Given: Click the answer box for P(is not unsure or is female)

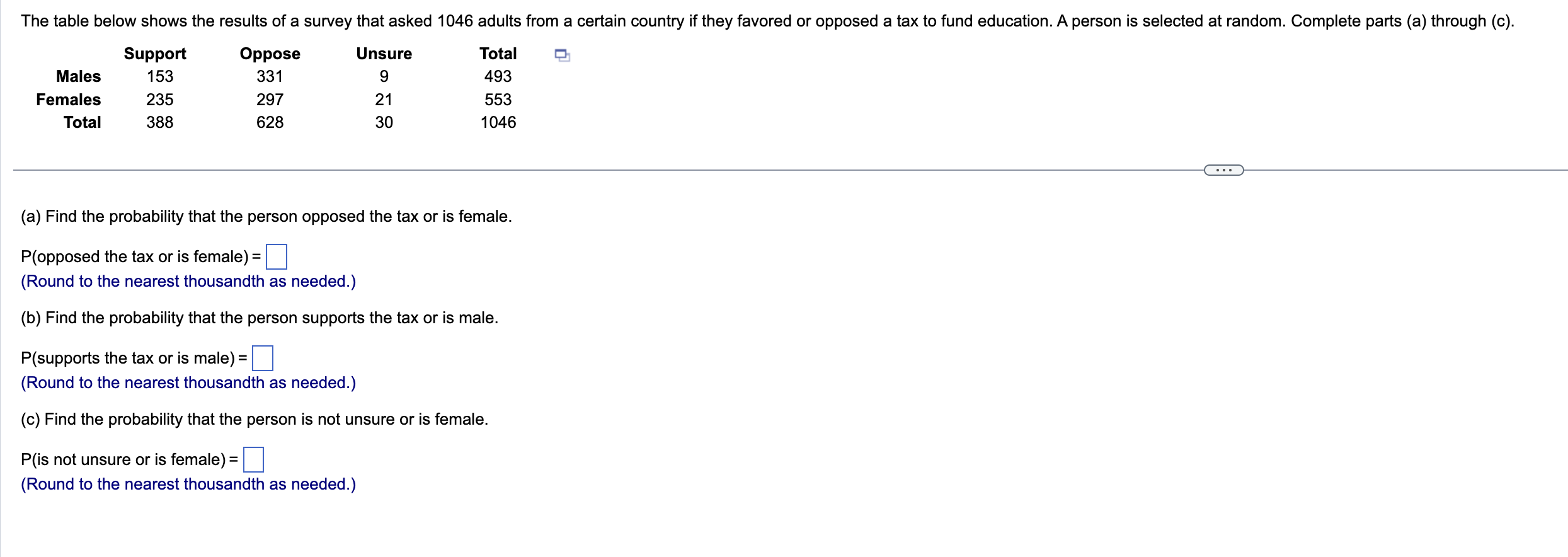Looking at the screenshot, I should click(253, 459).
